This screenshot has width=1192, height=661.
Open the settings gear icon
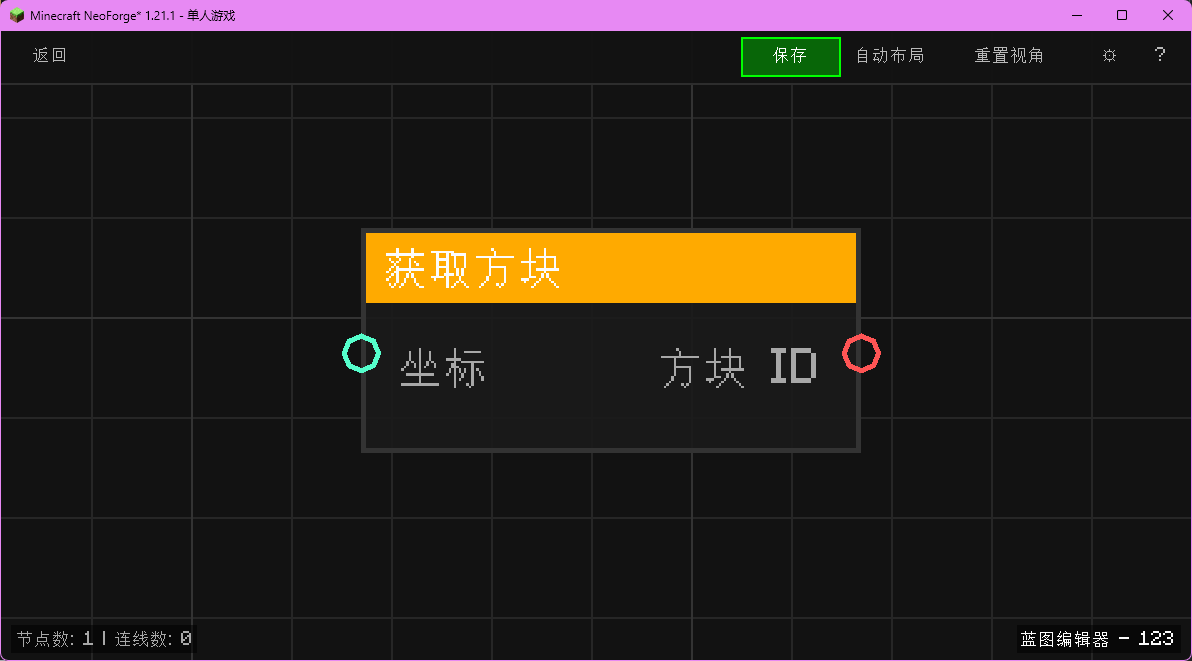coord(1109,56)
